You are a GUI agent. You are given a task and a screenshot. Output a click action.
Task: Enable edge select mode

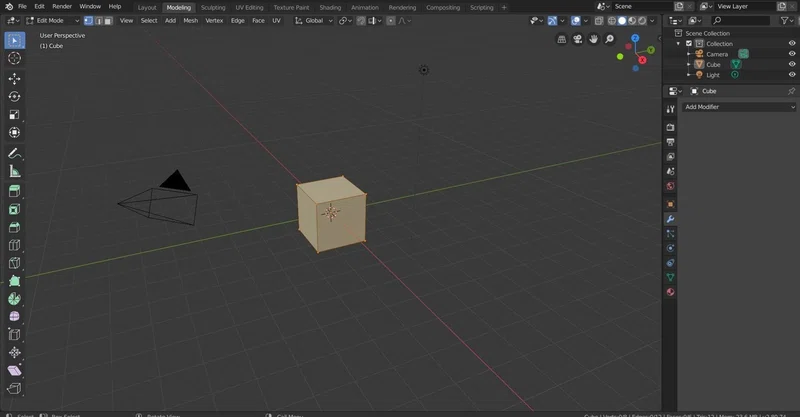[x=98, y=21]
